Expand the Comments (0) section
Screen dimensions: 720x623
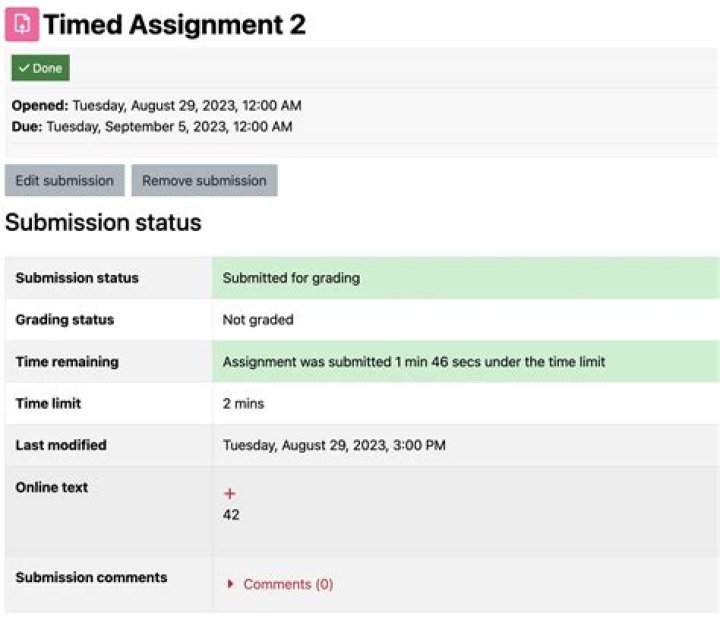(x=287, y=584)
